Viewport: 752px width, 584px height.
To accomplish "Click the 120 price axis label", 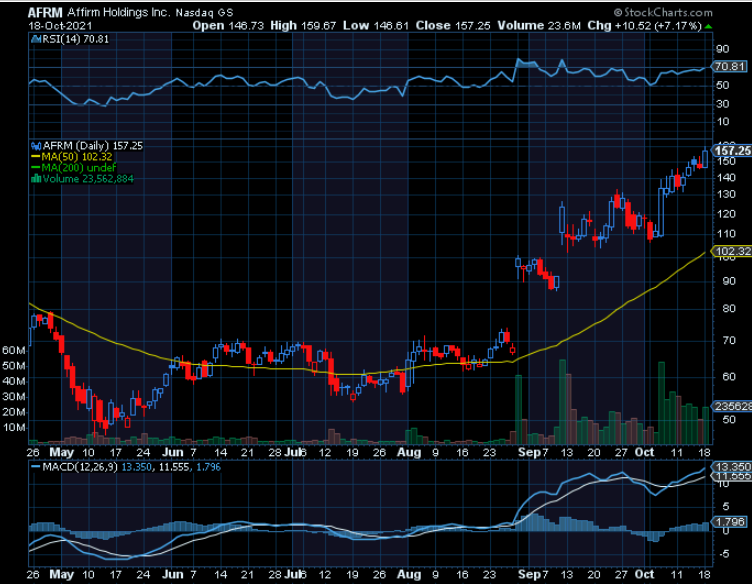I will tap(726, 214).
